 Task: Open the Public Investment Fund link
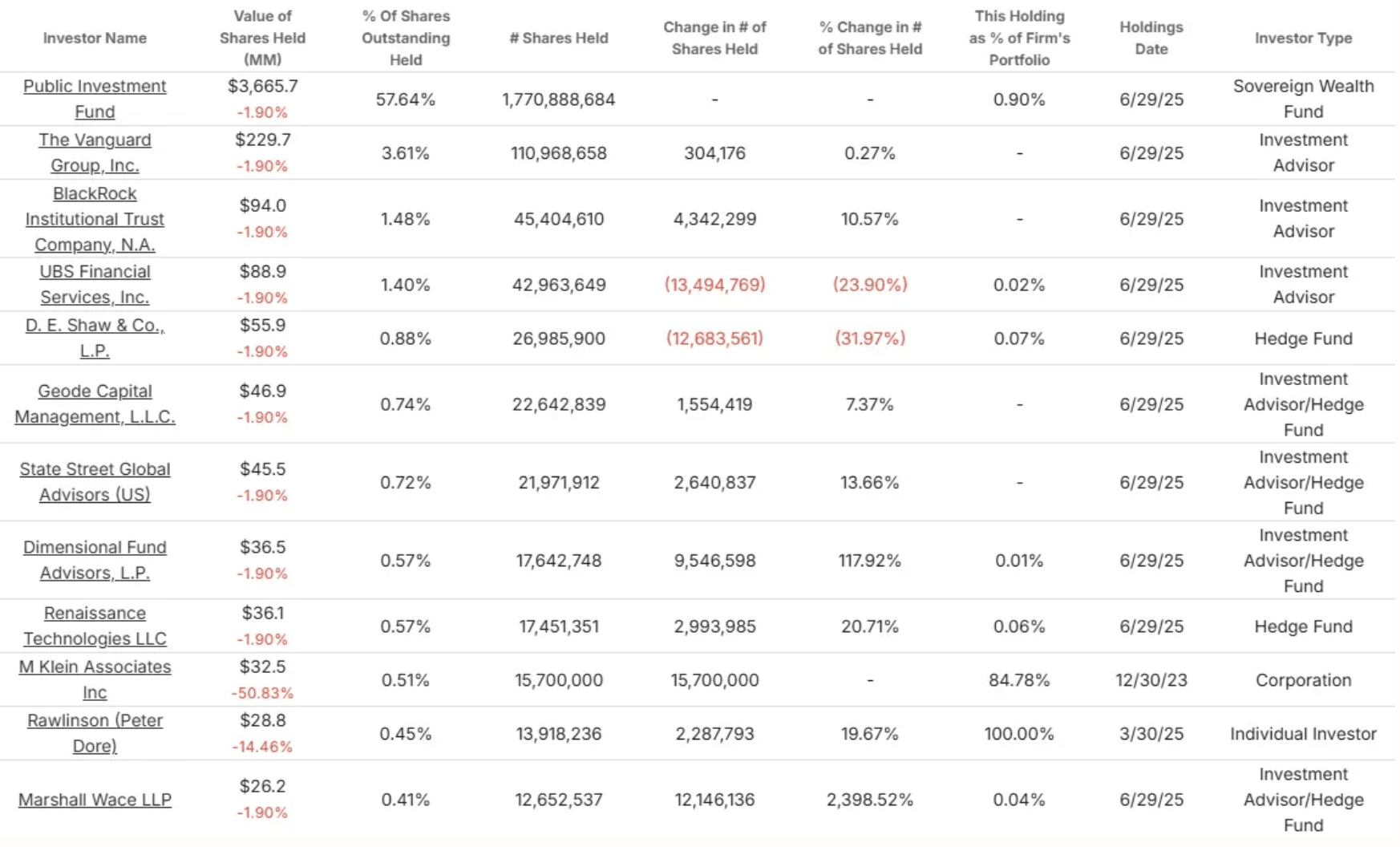95,99
